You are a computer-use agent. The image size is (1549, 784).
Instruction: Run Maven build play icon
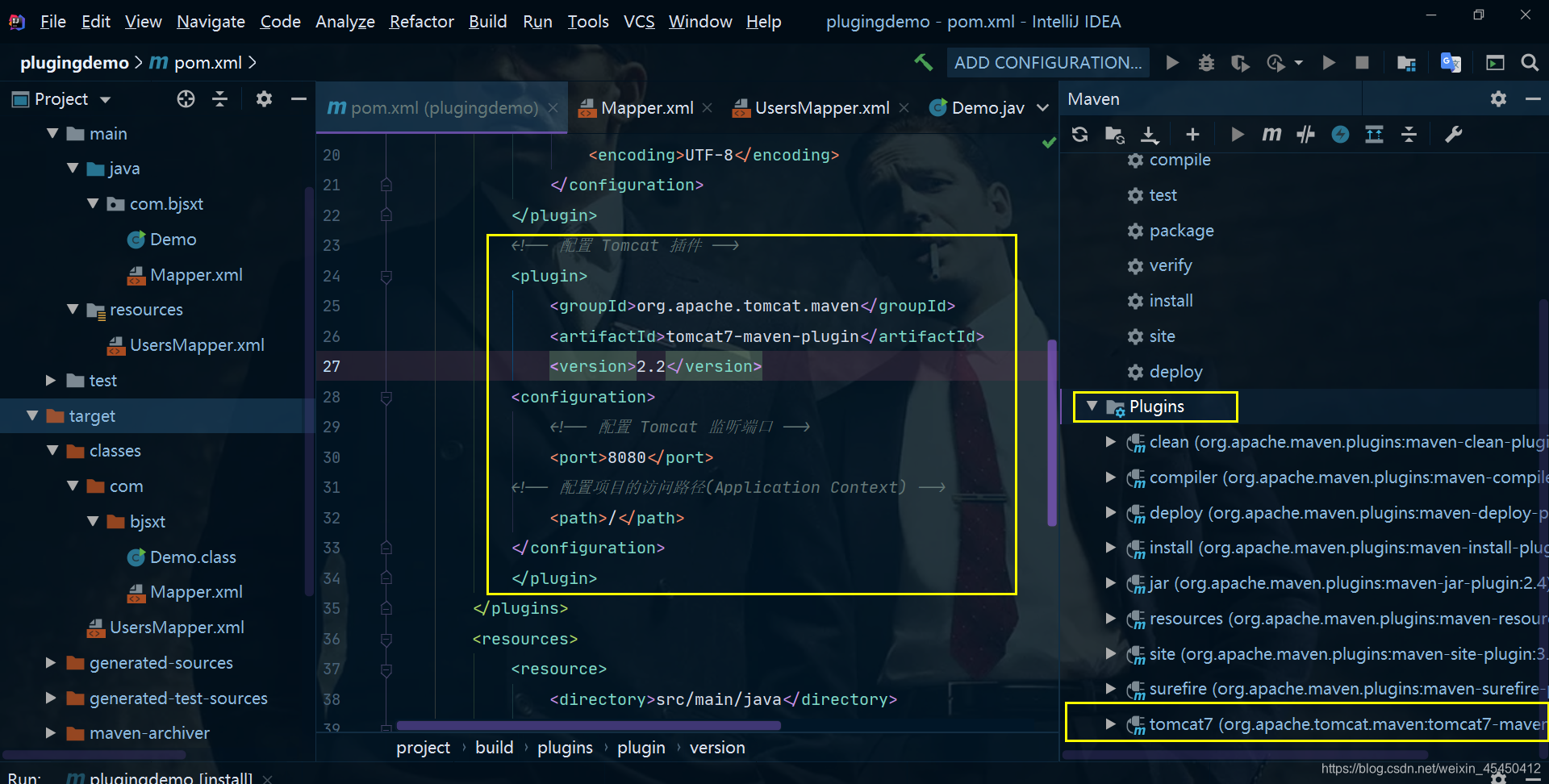1237,134
